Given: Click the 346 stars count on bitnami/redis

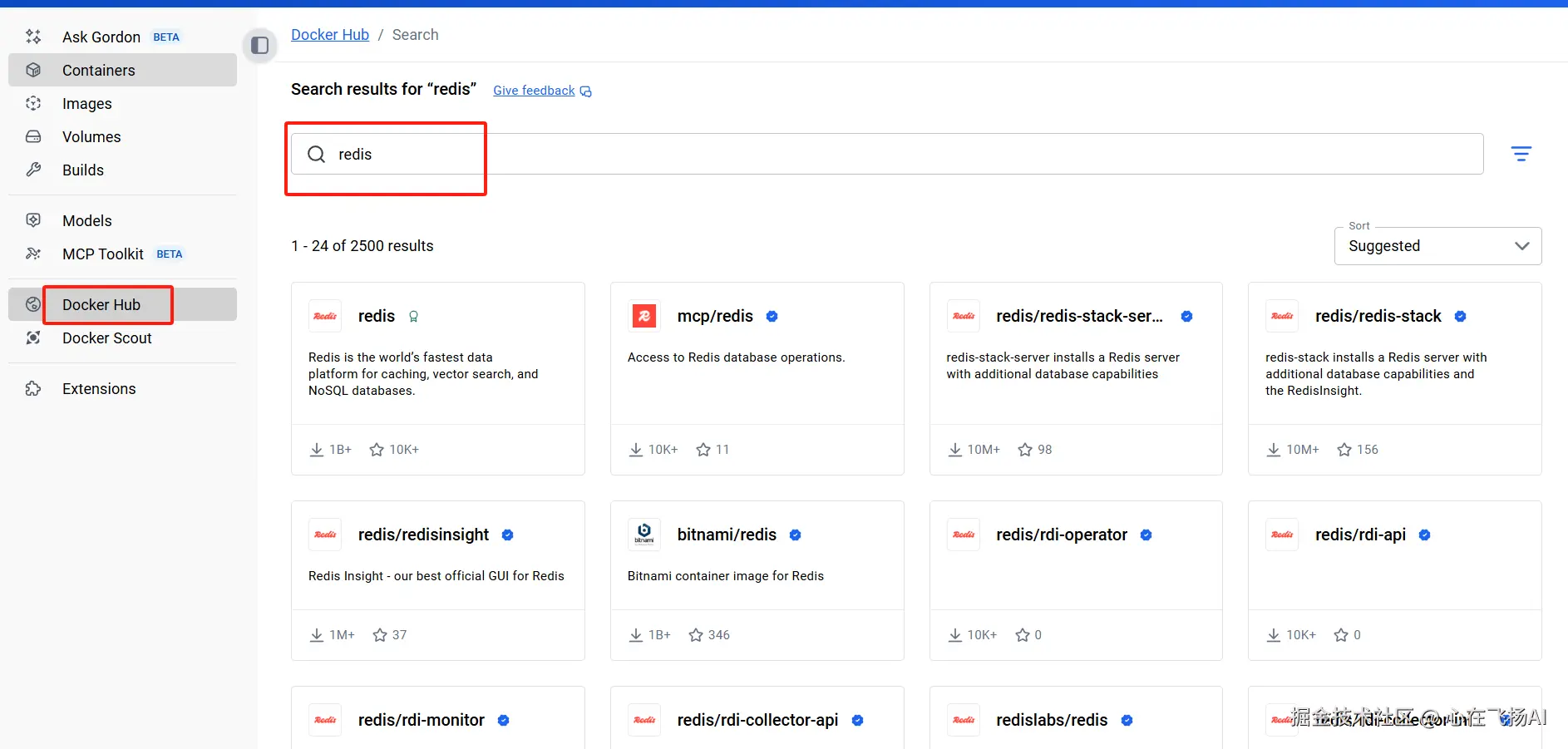Looking at the screenshot, I should coord(719,635).
